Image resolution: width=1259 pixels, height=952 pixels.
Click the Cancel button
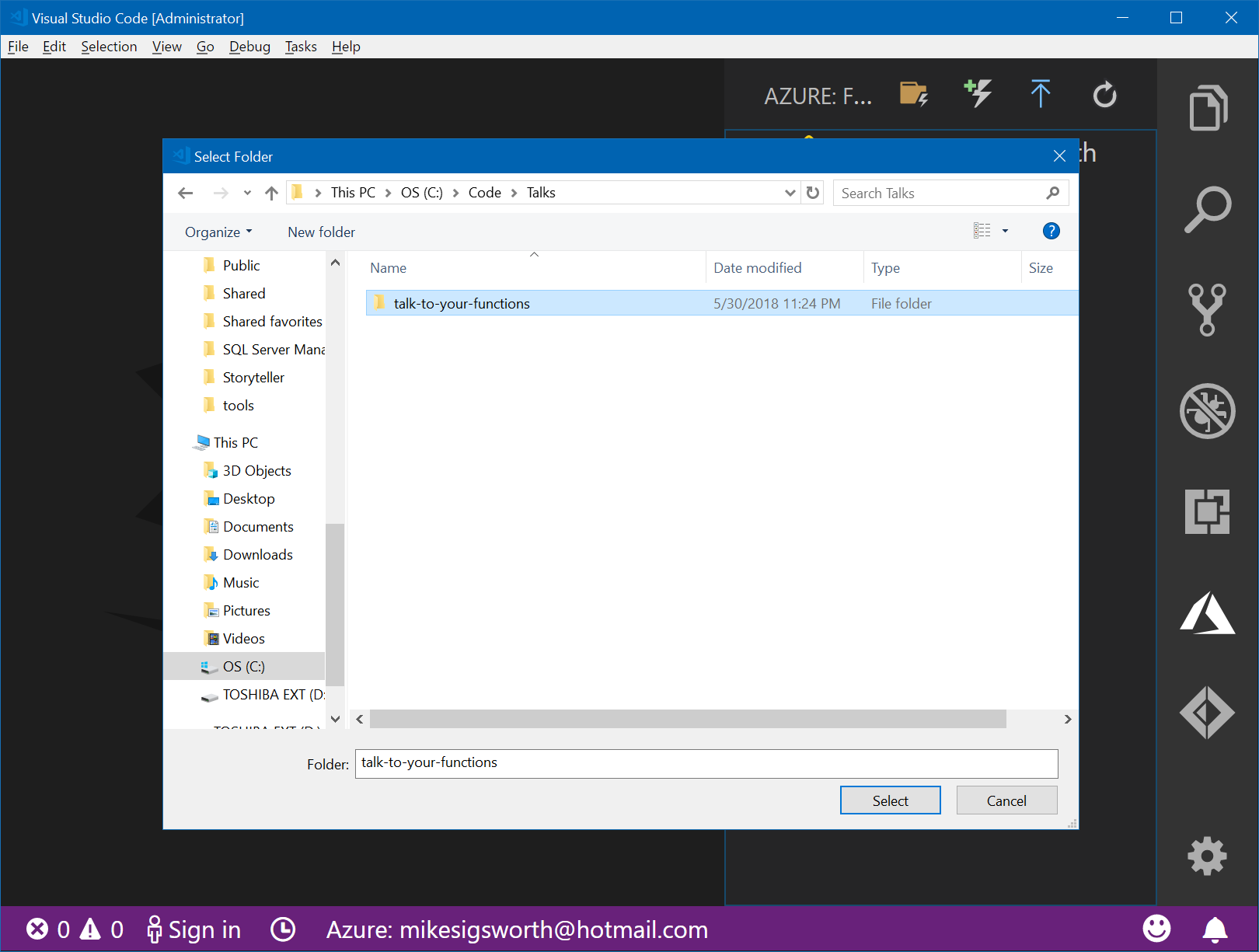[x=1006, y=800]
